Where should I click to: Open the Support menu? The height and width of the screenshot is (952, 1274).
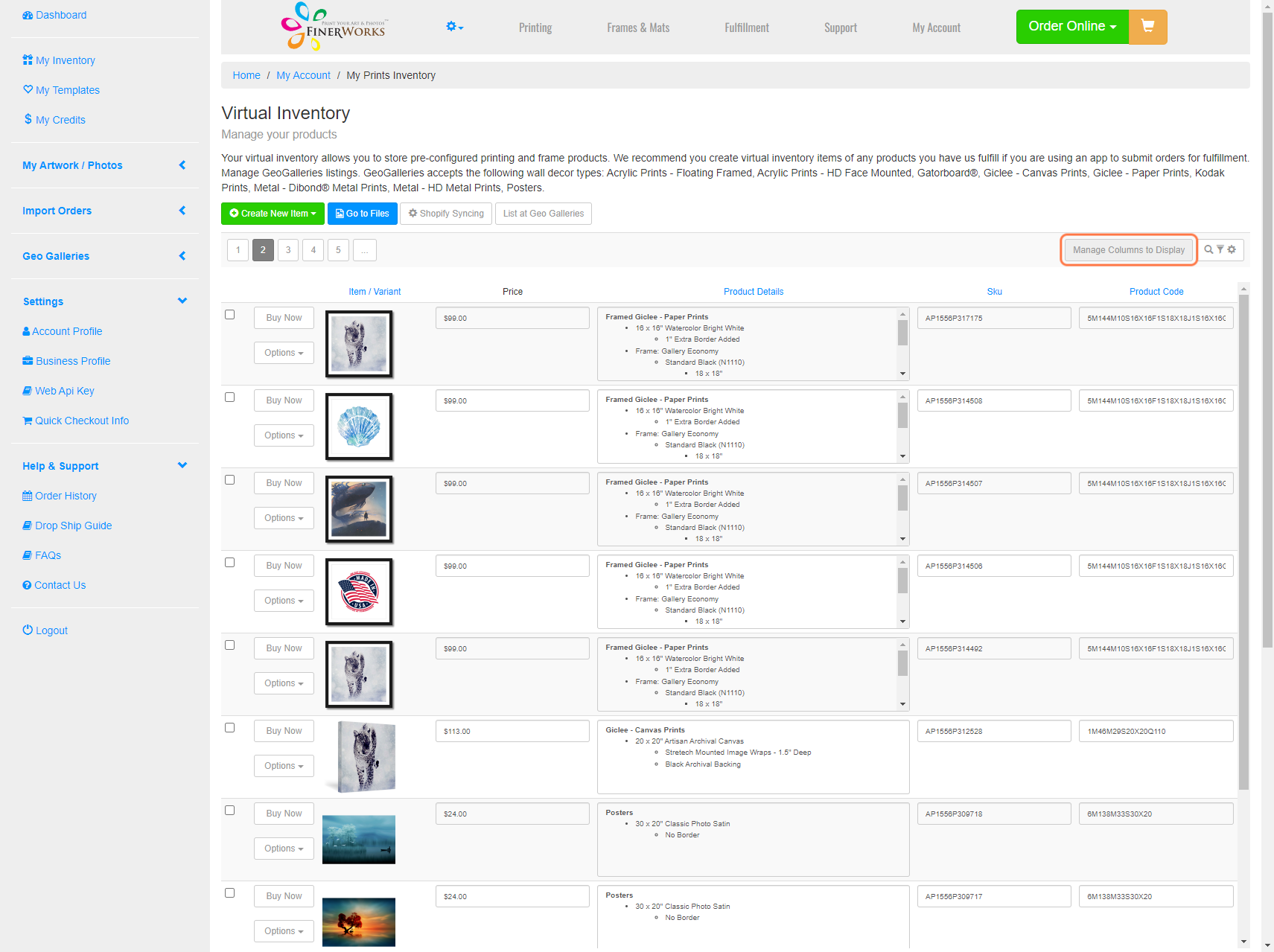click(x=841, y=28)
